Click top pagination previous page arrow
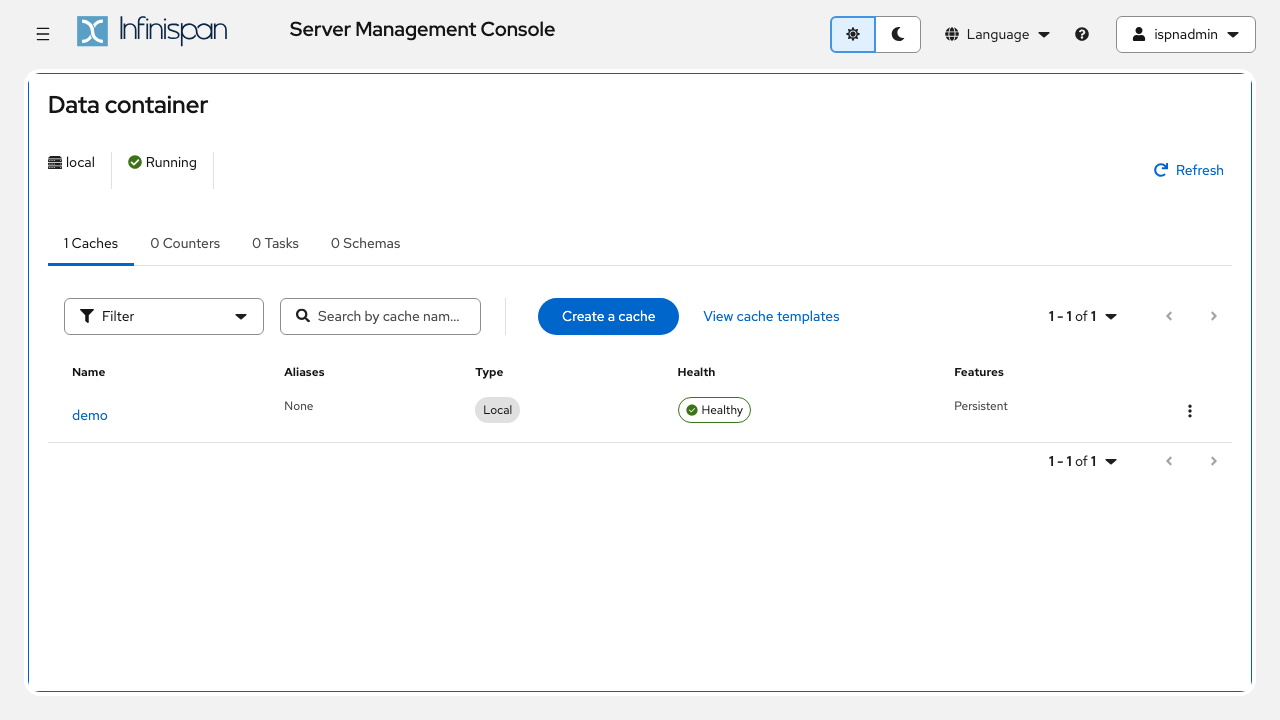 [x=1169, y=316]
